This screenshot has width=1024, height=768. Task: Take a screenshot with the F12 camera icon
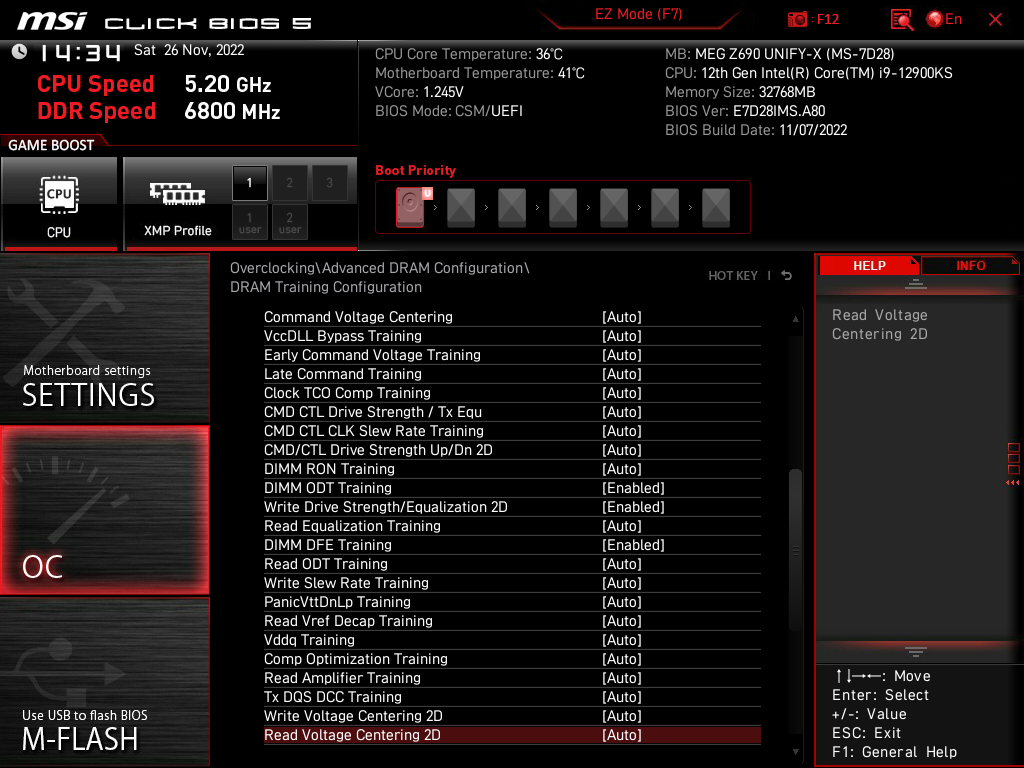click(x=797, y=20)
